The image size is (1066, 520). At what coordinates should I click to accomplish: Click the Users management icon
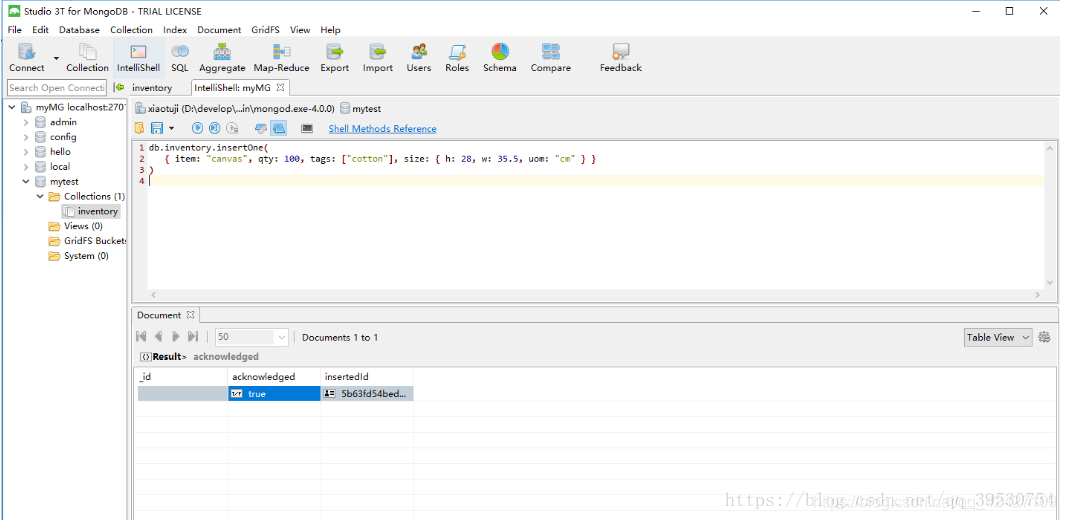(419, 57)
